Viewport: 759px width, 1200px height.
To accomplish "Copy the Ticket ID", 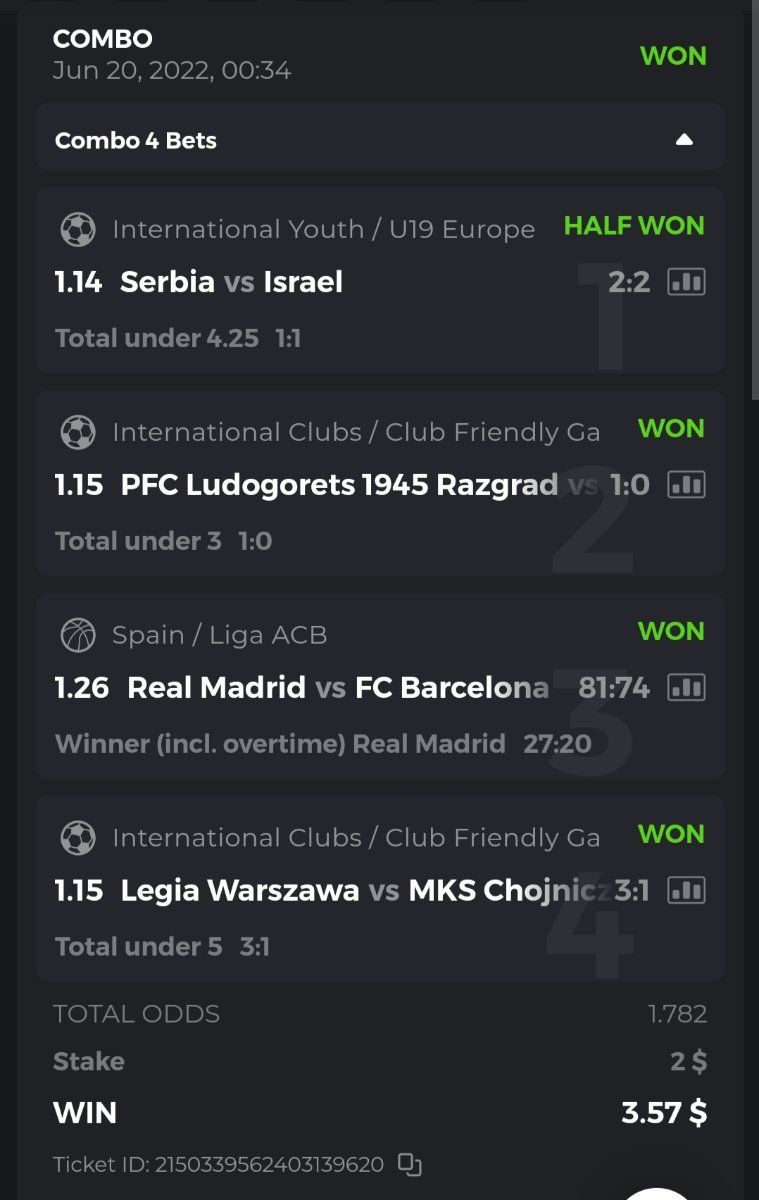I will [410, 1164].
